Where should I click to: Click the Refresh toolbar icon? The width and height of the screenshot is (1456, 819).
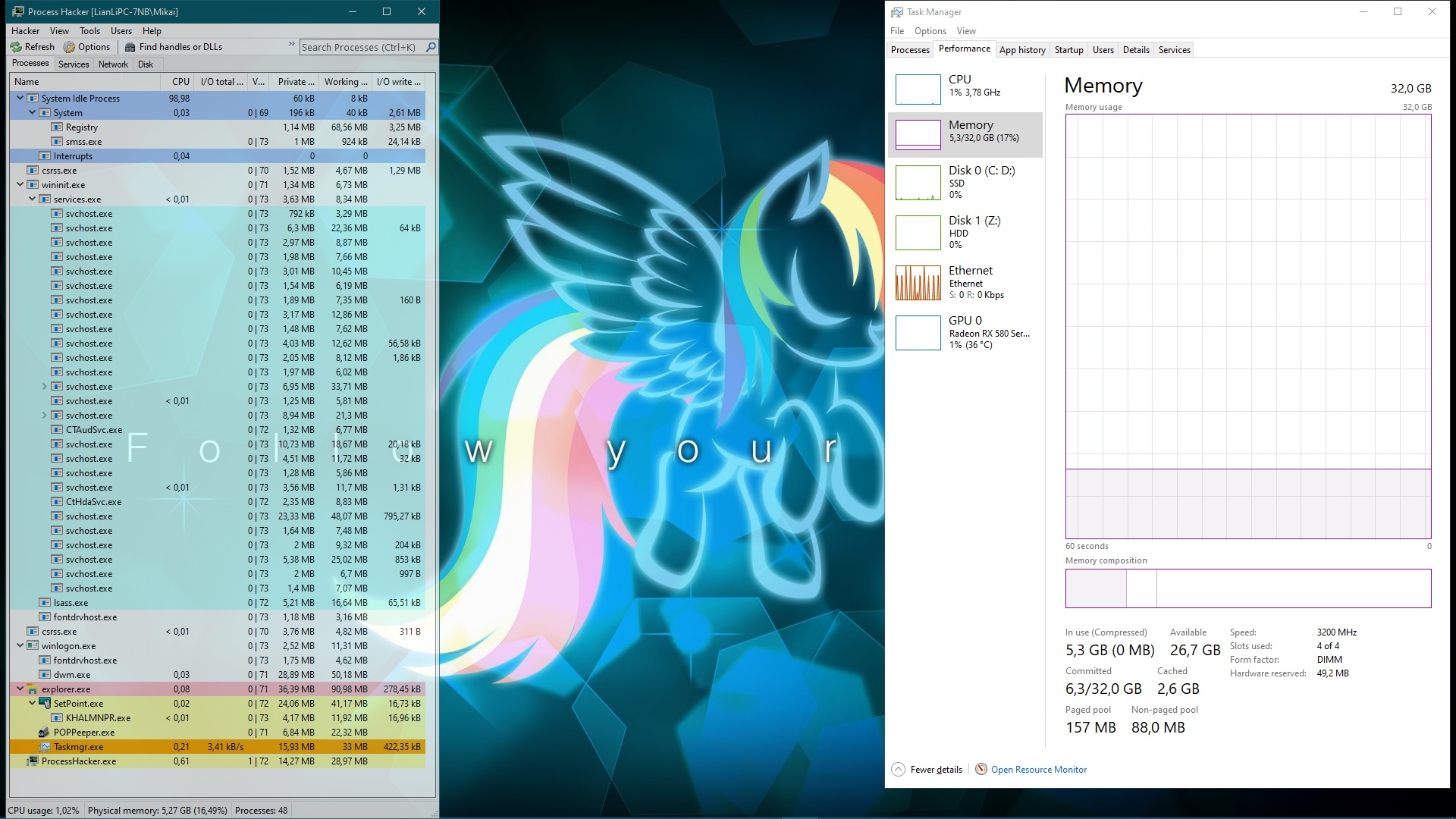tap(16, 47)
